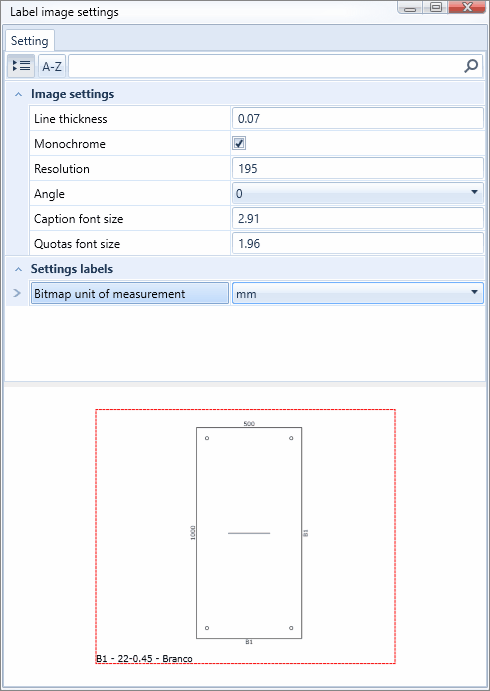Click the property search field
Image resolution: width=490 pixels, height=691 pixels.
coord(266,67)
